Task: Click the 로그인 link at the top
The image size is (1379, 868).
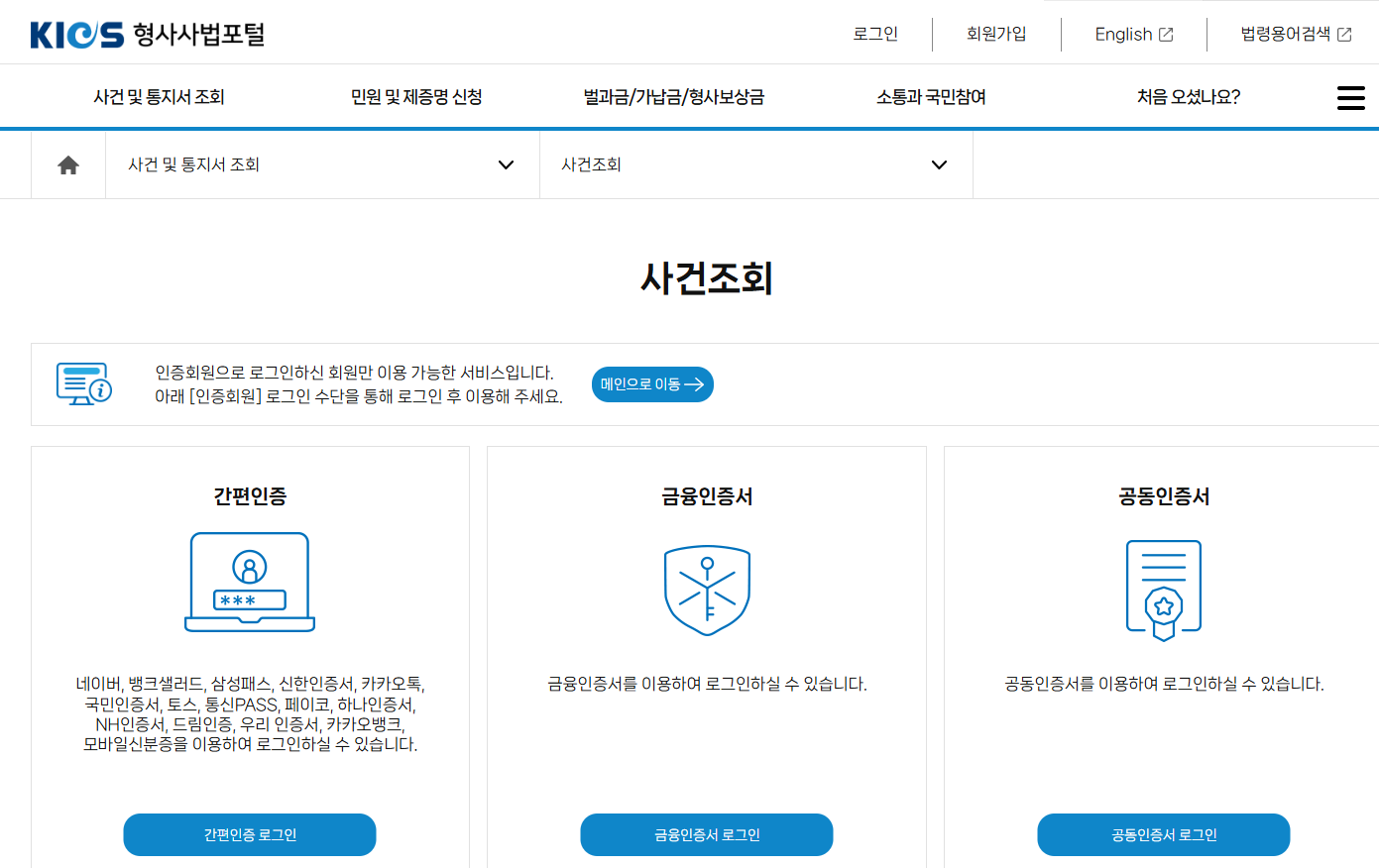Action: [x=874, y=33]
